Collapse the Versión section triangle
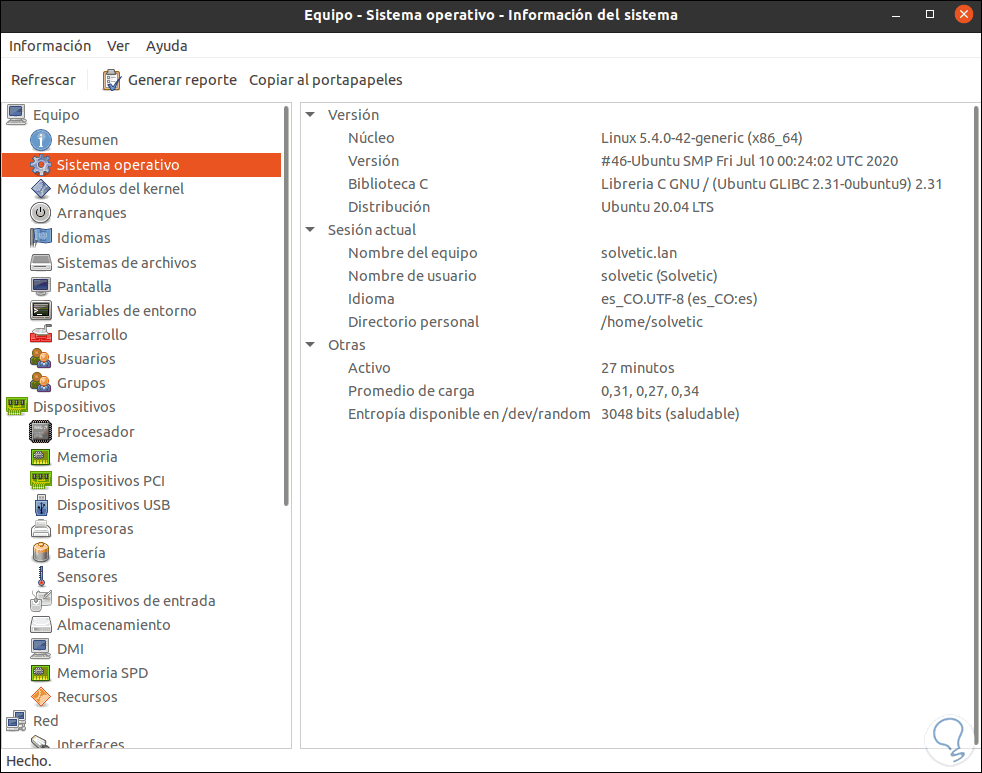Image resolution: width=982 pixels, height=773 pixels. coord(311,115)
